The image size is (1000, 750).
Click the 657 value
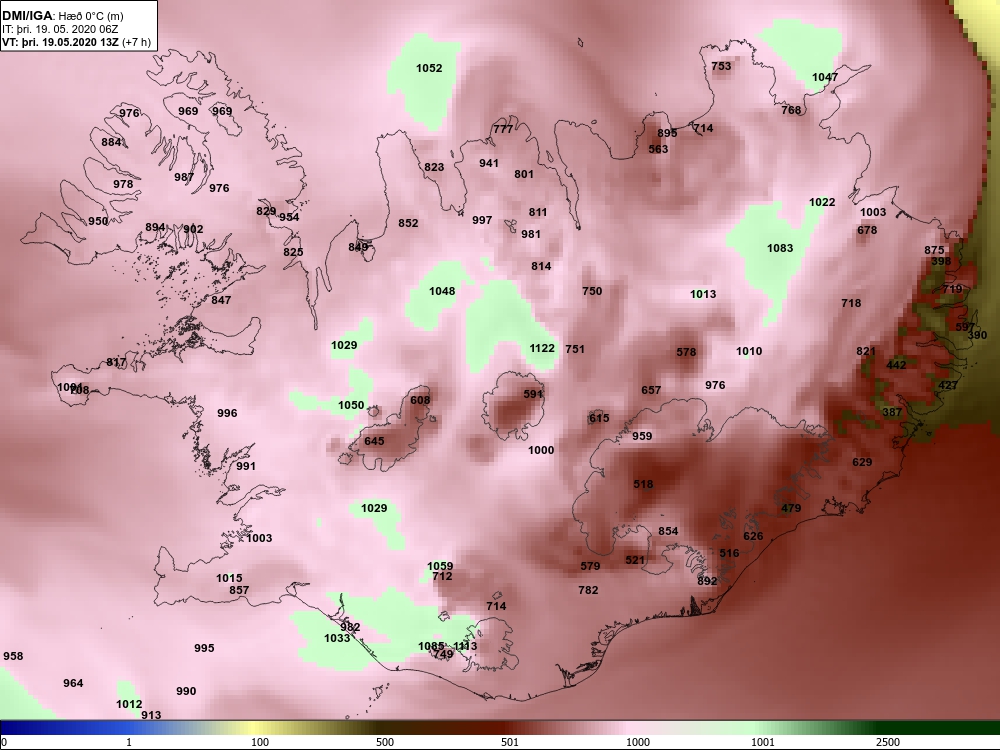tap(651, 390)
